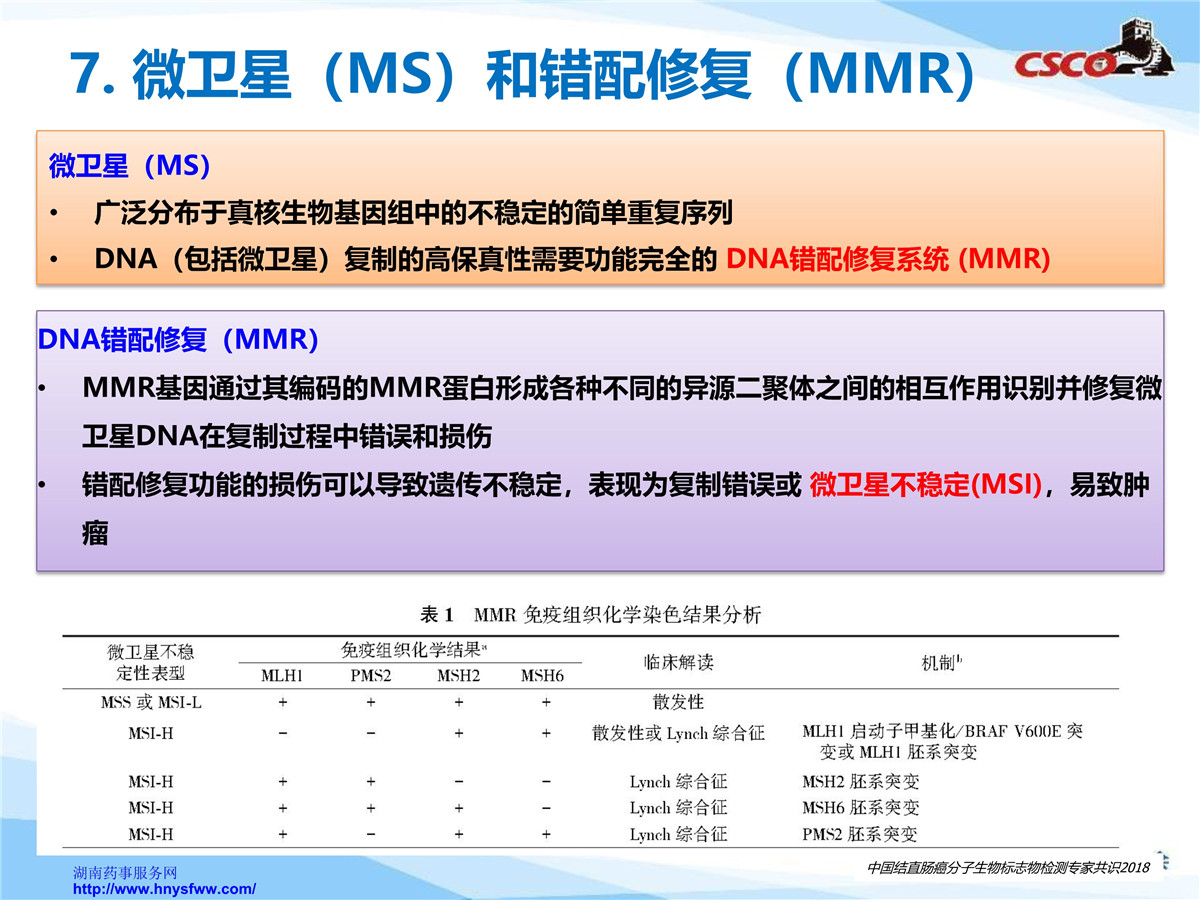Click the PMS2 胚系突变 cell
This screenshot has width=1200, height=900.
coord(859,834)
